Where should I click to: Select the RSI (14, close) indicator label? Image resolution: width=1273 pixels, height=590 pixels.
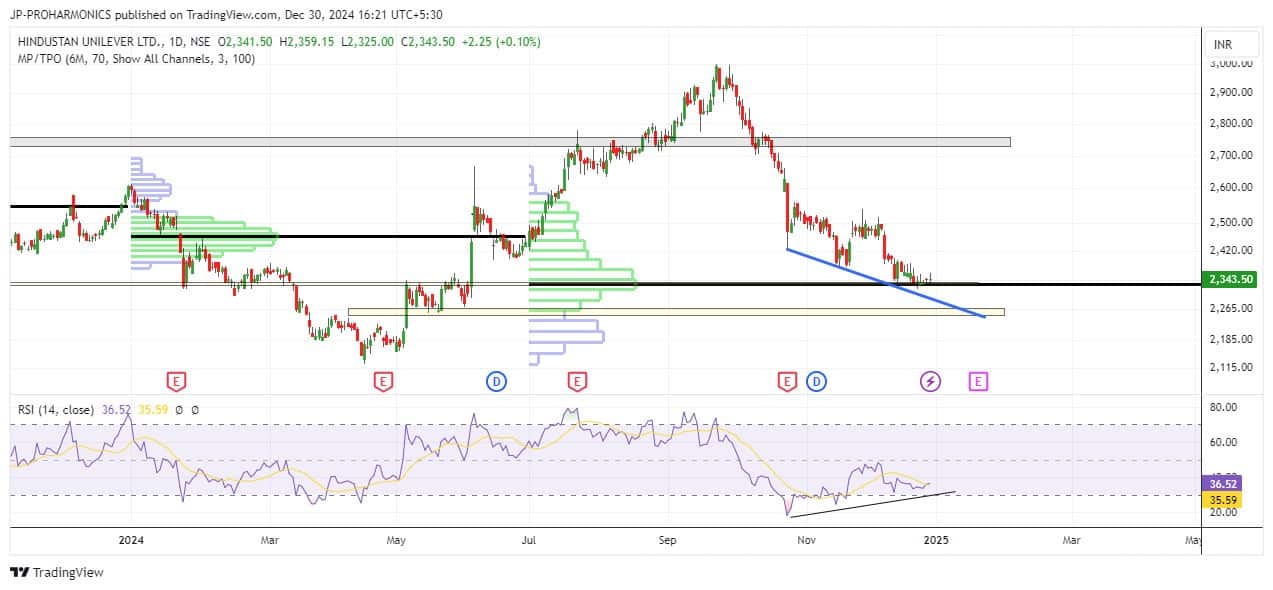point(56,410)
